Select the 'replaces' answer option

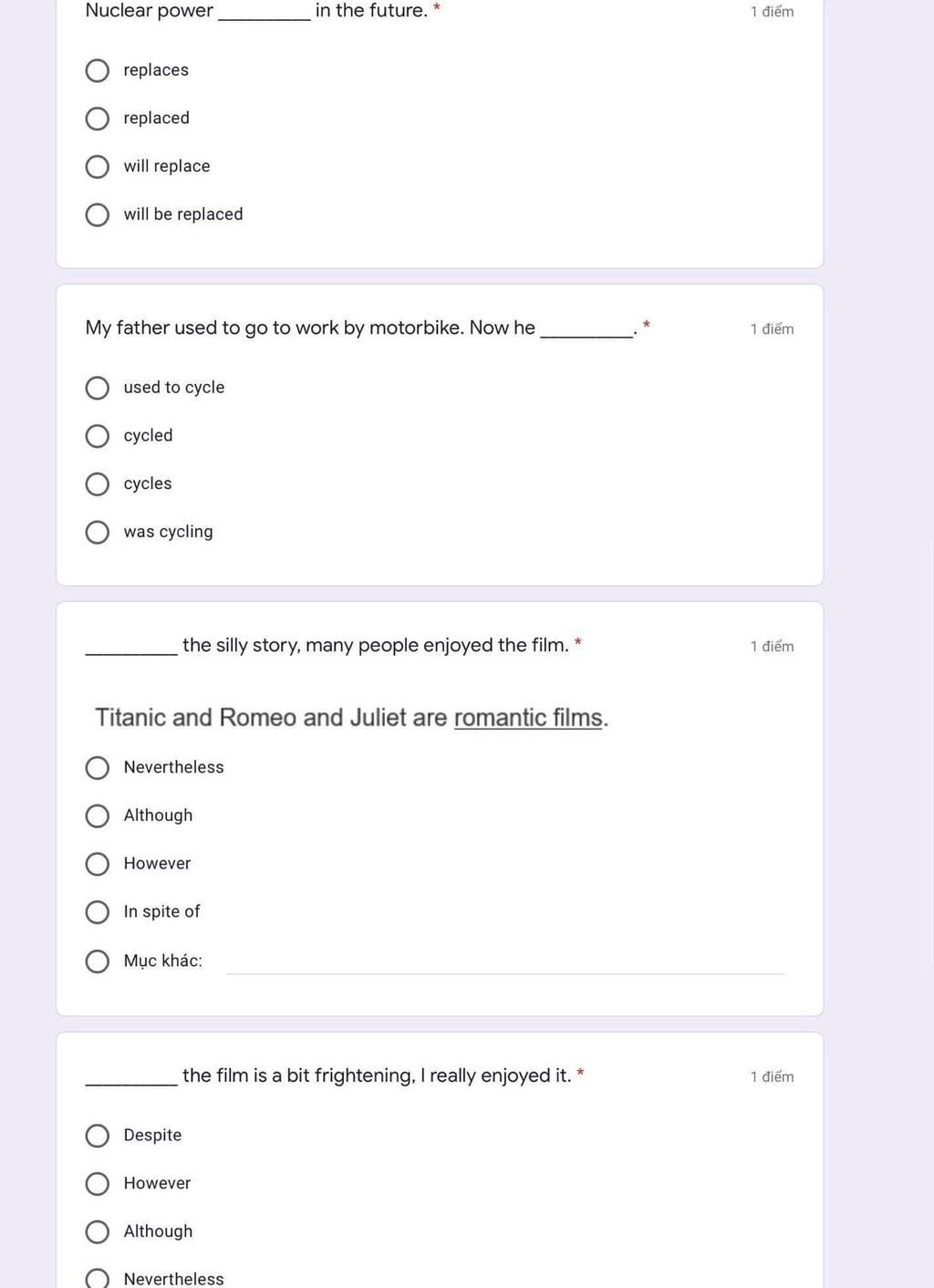pos(98,70)
